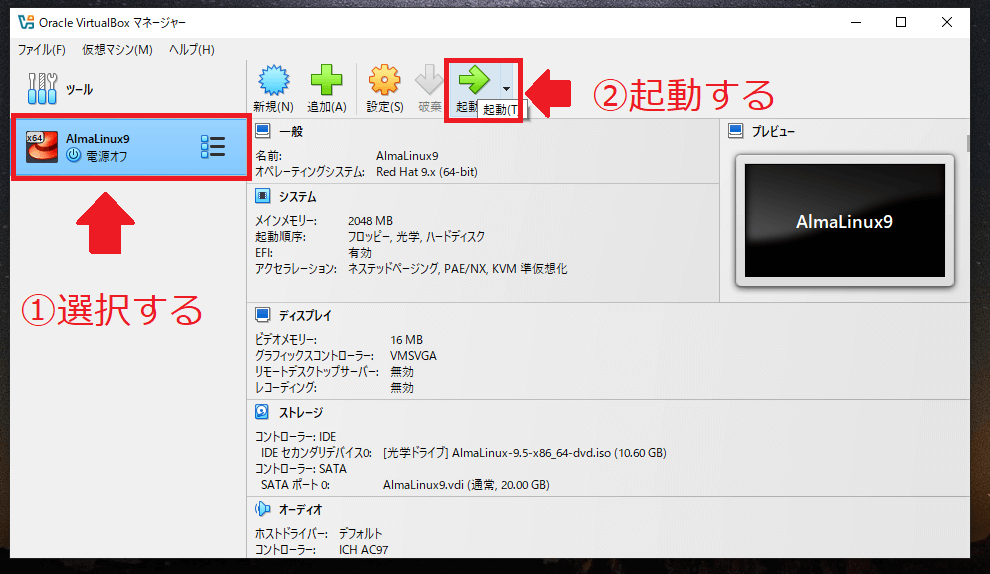Click the VirtualBox logo in title bar
The image size is (990, 574).
[26, 22]
